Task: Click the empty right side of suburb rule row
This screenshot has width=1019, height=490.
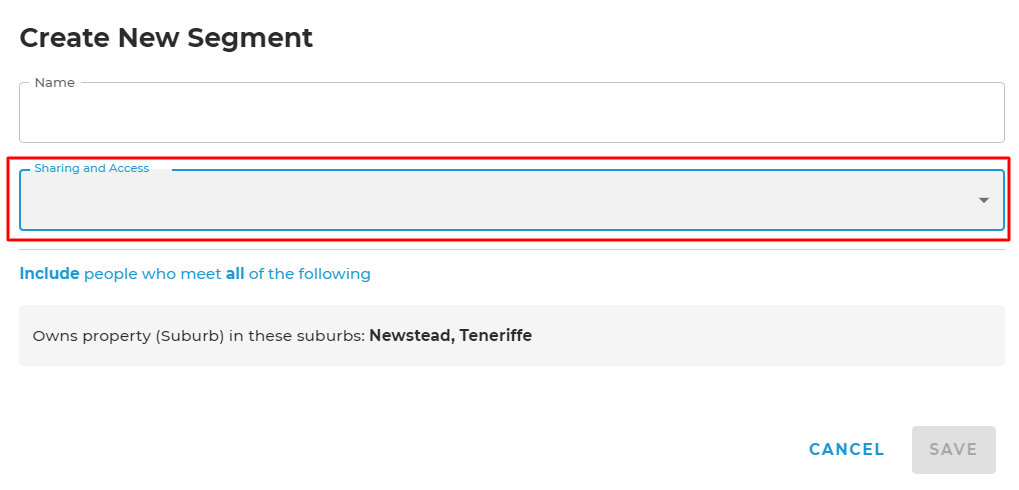Action: [800, 336]
